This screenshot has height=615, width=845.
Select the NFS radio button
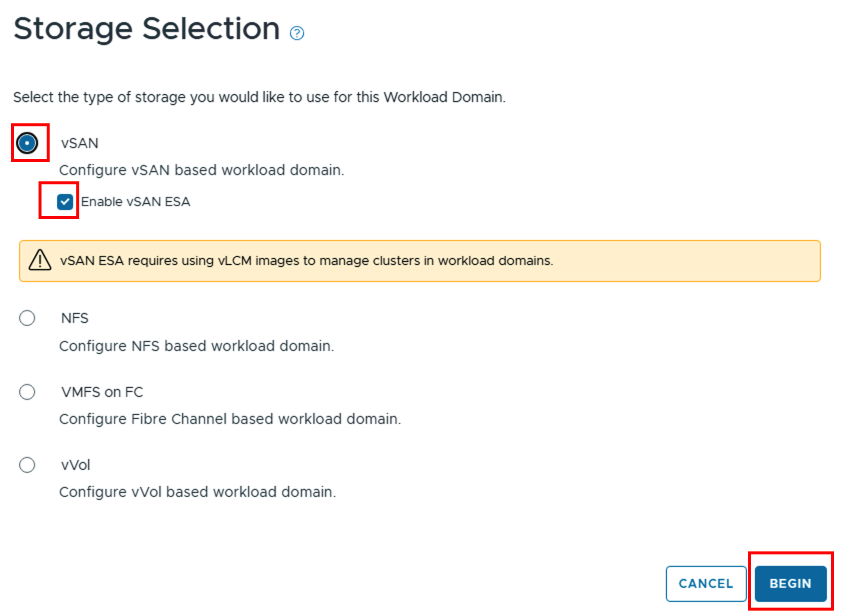pyautogui.click(x=27, y=318)
